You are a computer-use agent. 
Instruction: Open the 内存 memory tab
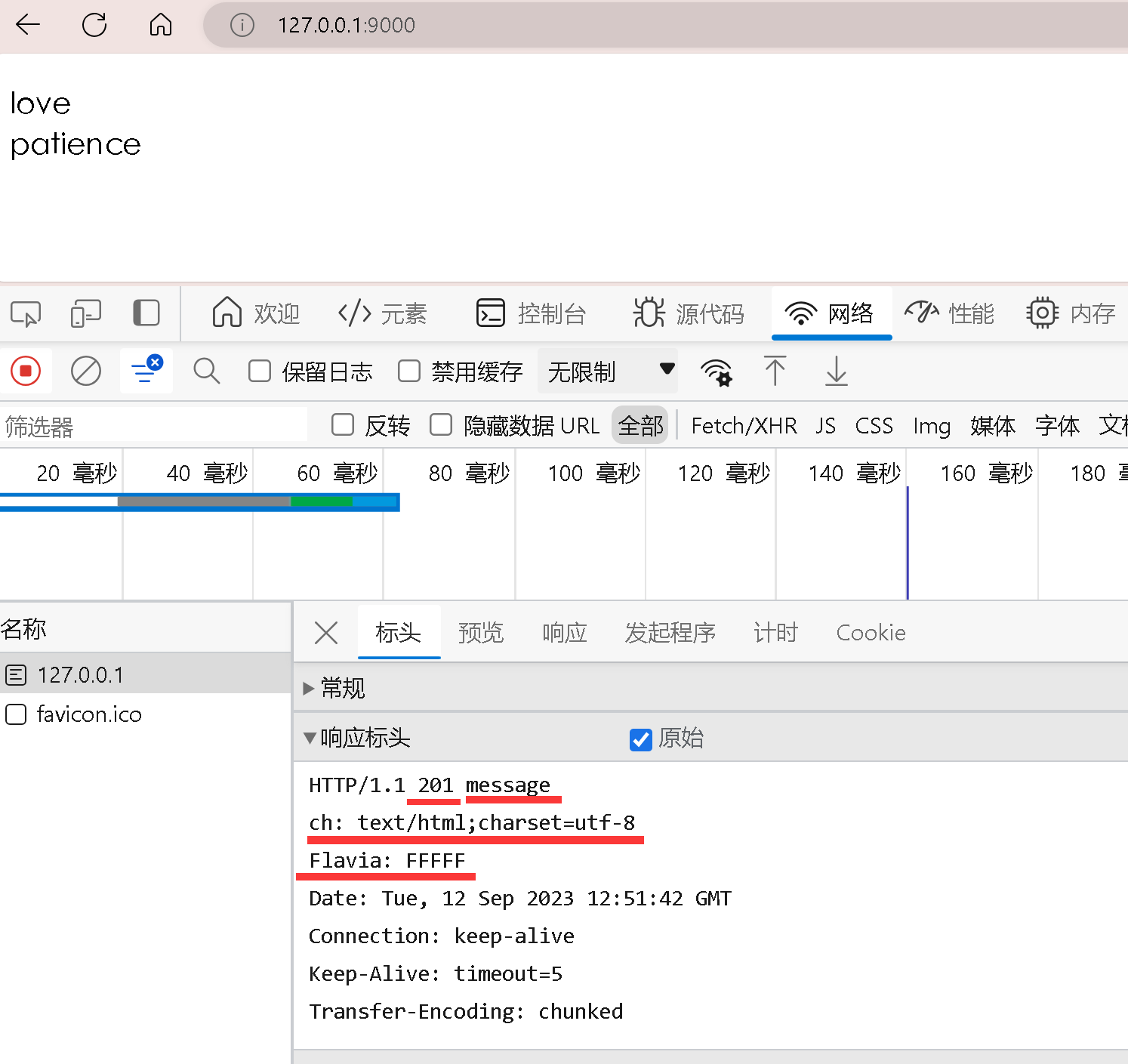click(x=1071, y=313)
